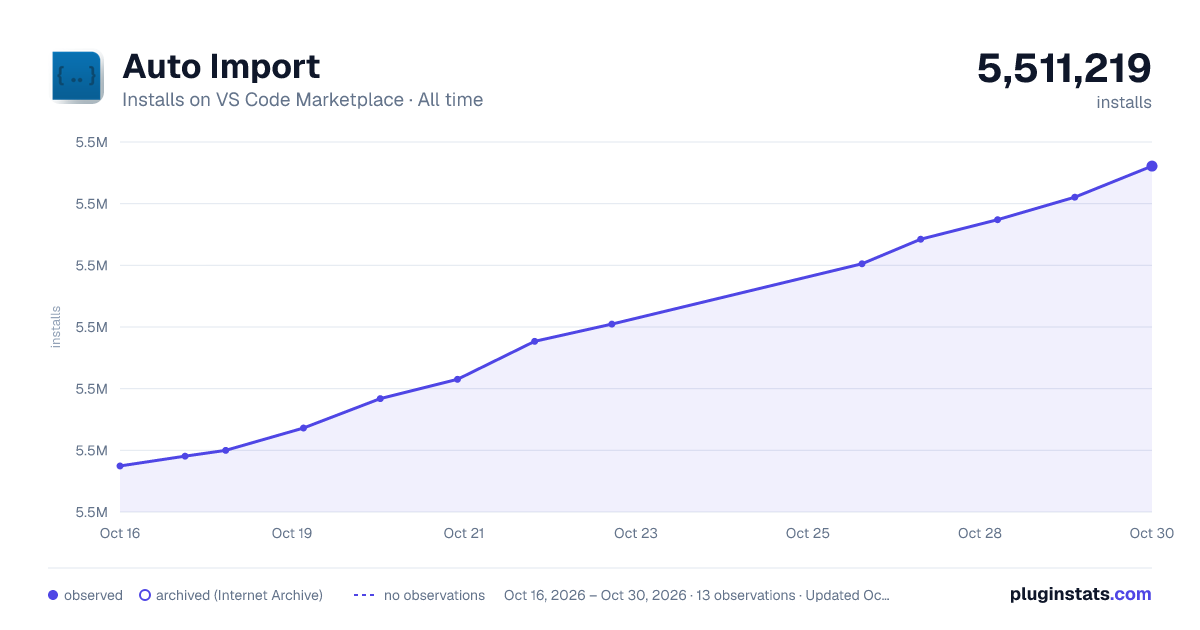Click the Oct 25 x-axis label

pyautogui.click(x=808, y=533)
